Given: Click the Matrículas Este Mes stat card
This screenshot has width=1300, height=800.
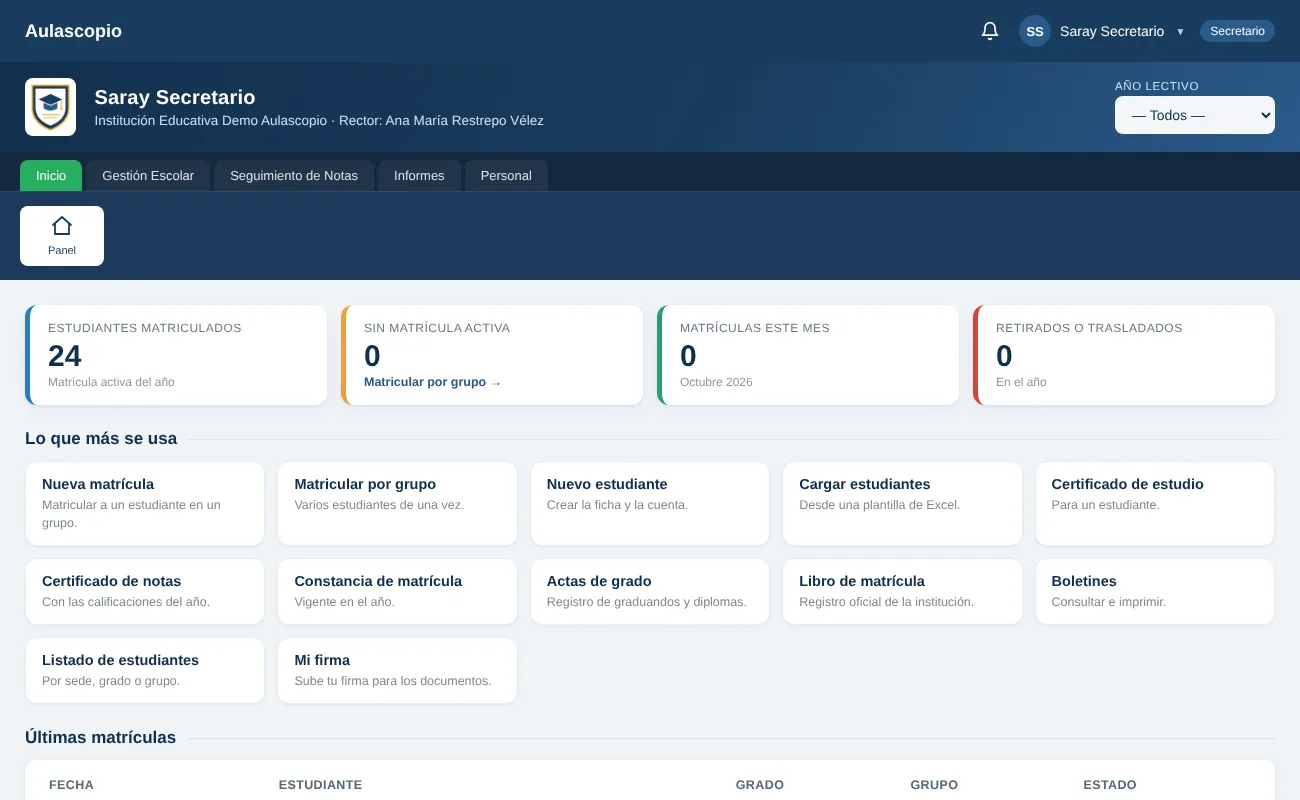Looking at the screenshot, I should coord(808,355).
